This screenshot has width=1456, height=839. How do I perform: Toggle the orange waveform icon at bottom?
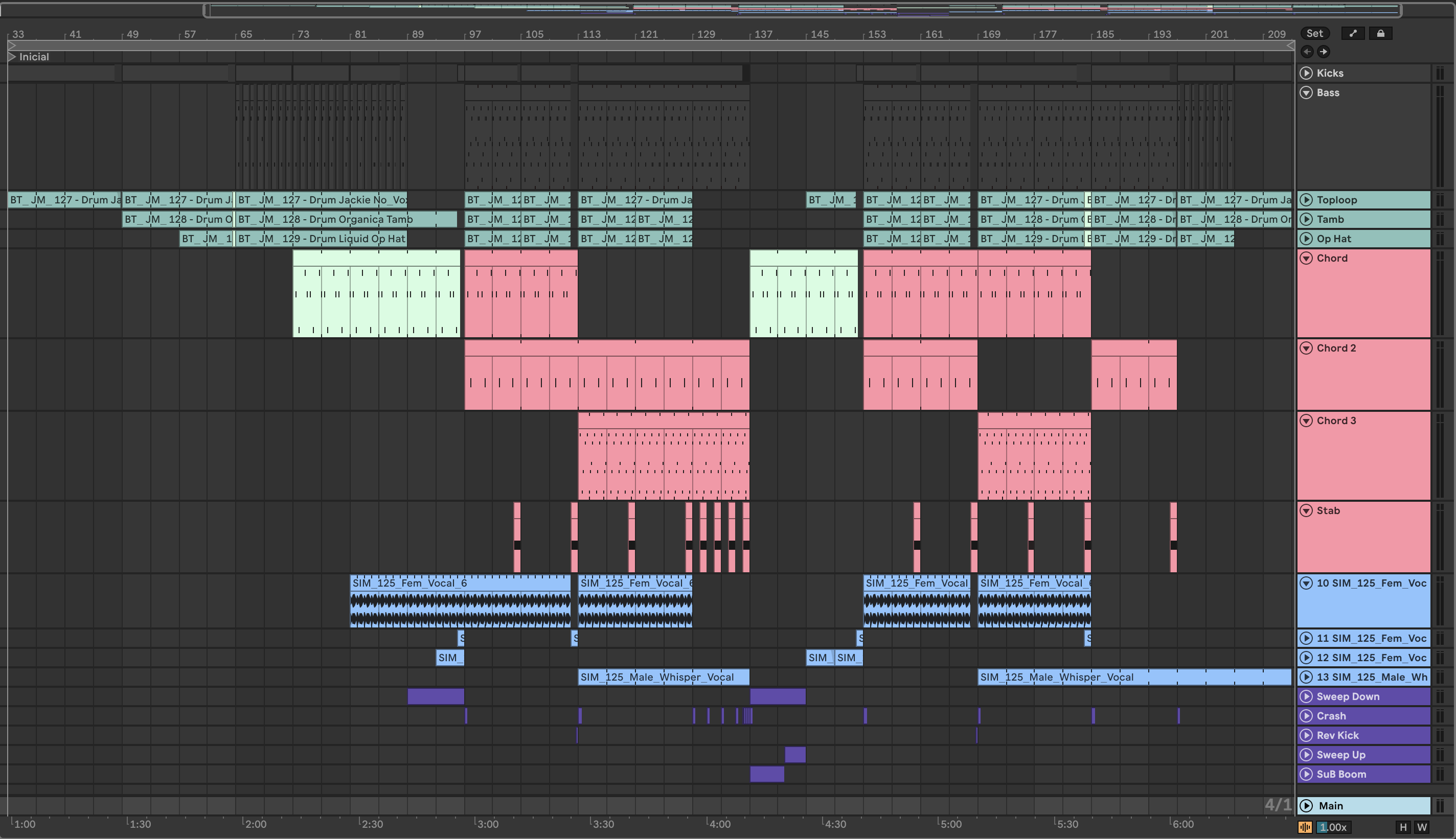[x=1305, y=827]
